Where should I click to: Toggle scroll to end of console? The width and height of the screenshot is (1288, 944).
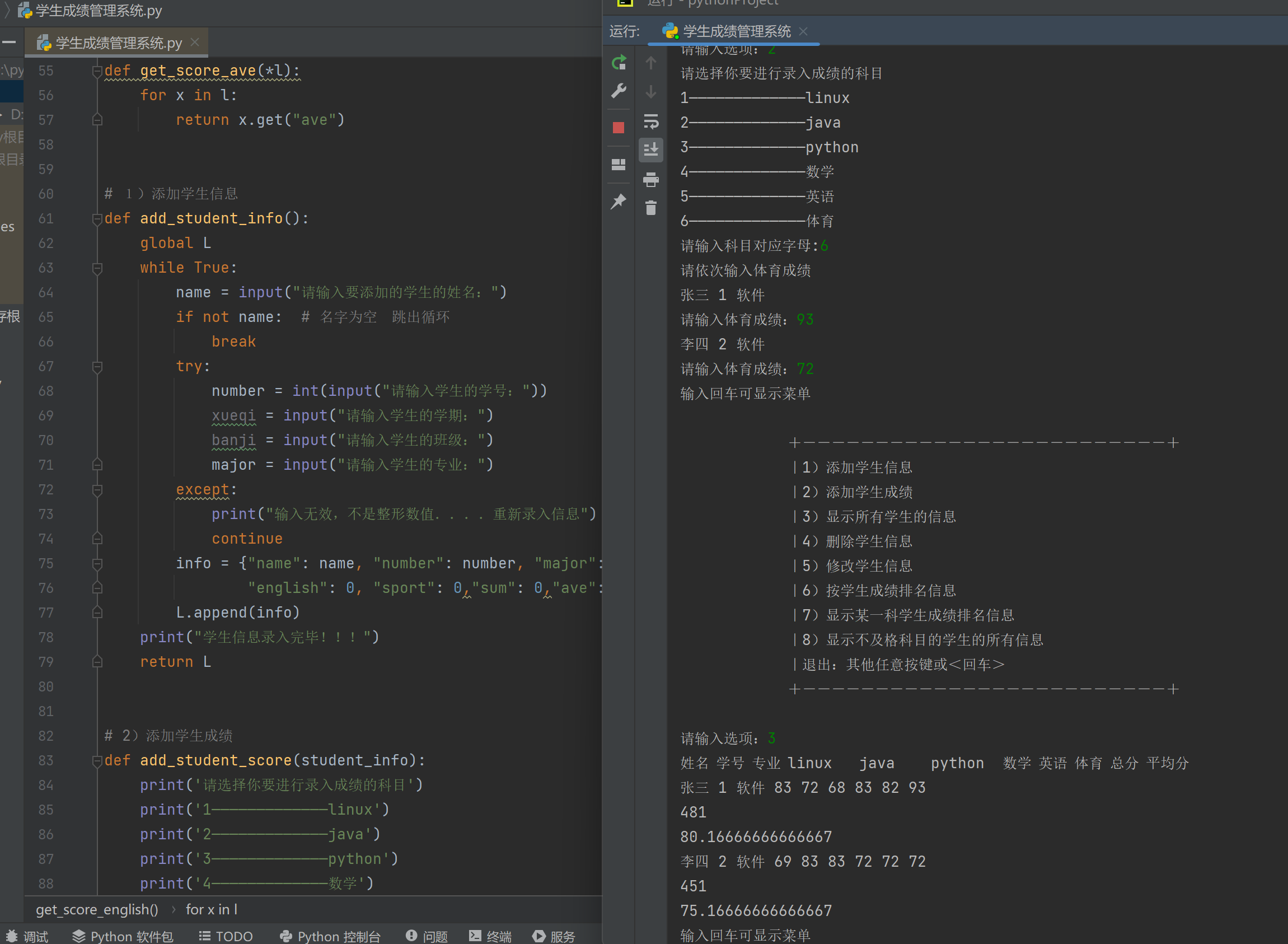pyautogui.click(x=650, y=150)
